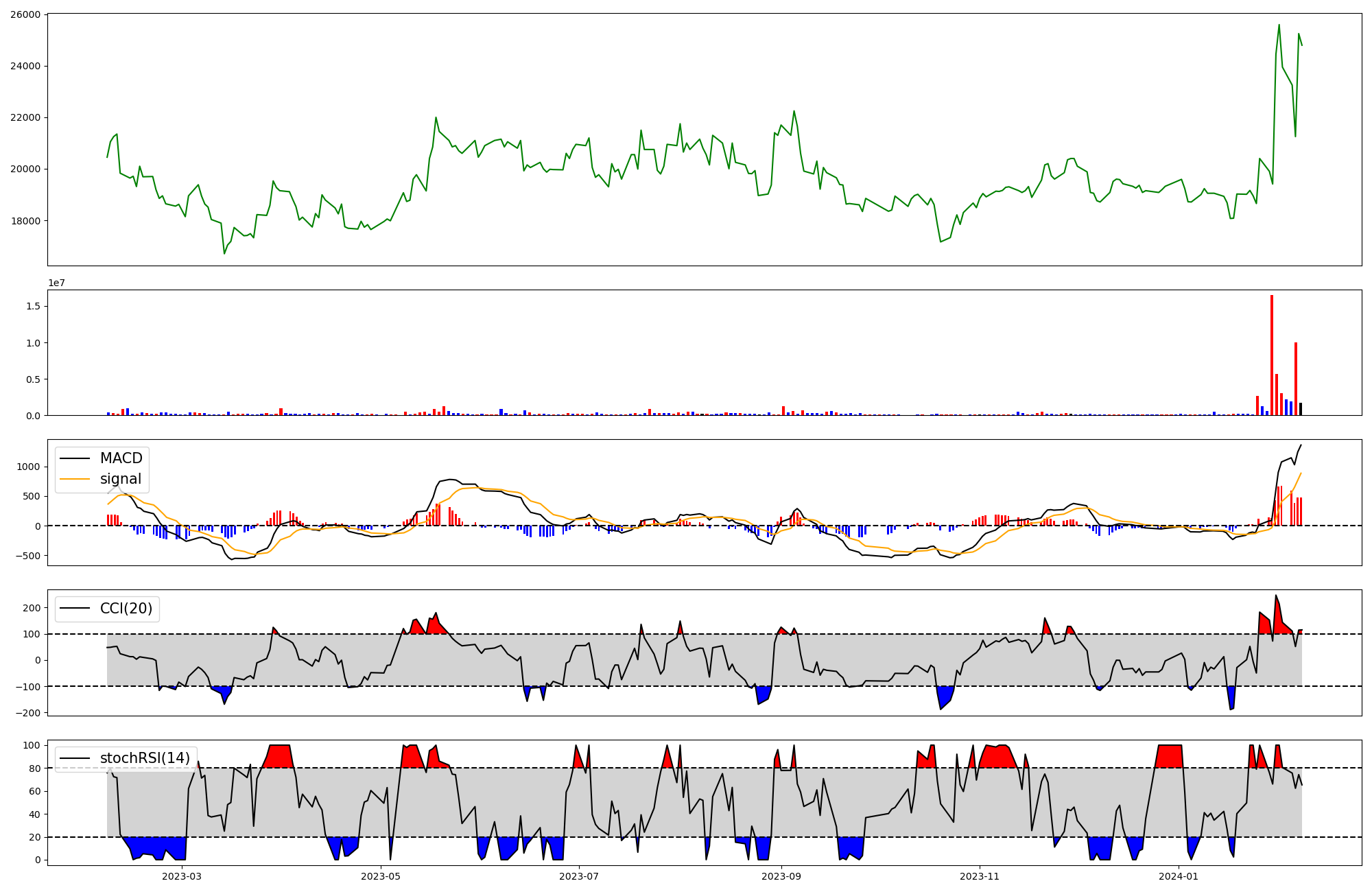This screenshot has height=892, width=1372.
Task: Click the price chart's highest peak
Action: click(x=1279, y=25)
